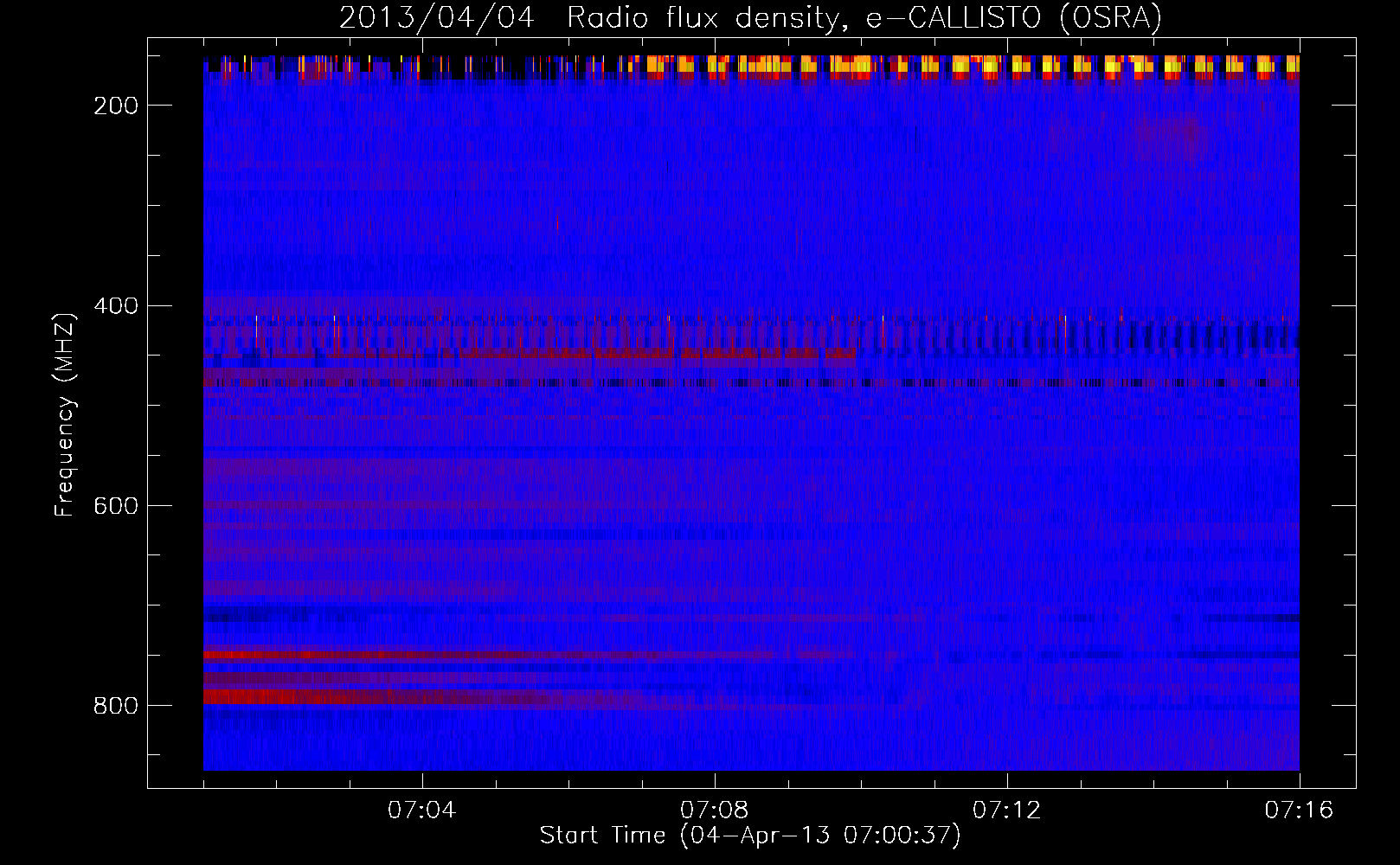Click the 07:04 time axis label
Viewport: 1400px width, 865px height.
[422, 811]
